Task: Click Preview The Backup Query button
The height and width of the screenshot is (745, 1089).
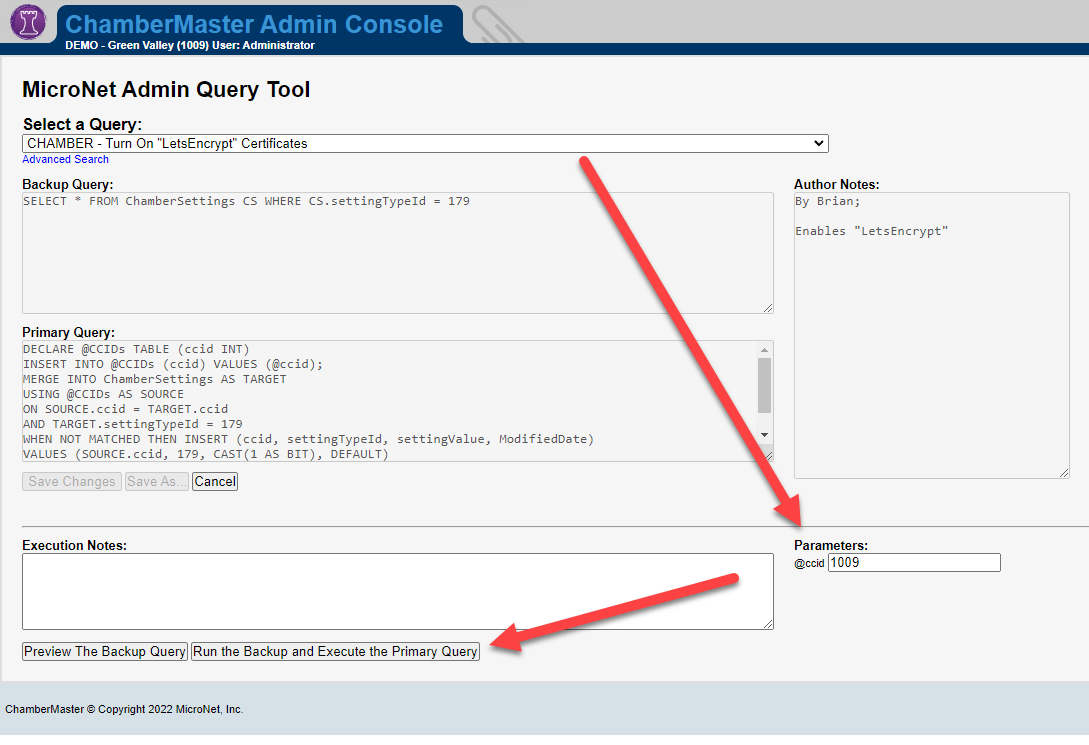Action: point(105,652)
